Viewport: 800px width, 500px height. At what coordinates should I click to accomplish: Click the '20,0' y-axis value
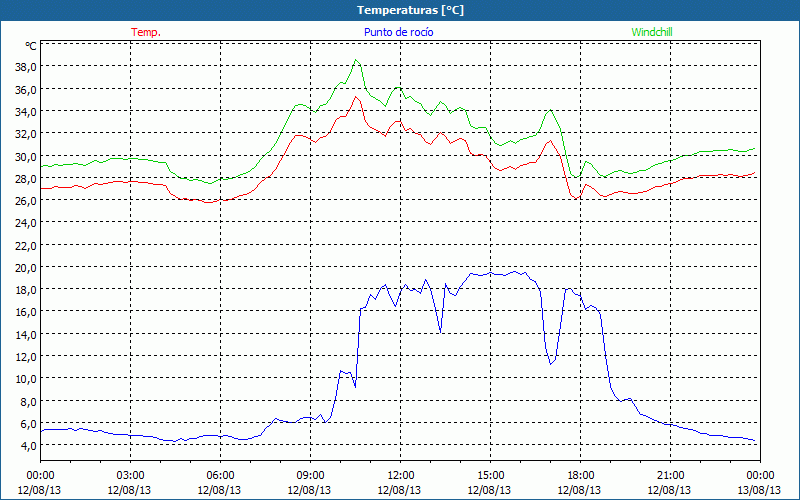pos(26,267)
